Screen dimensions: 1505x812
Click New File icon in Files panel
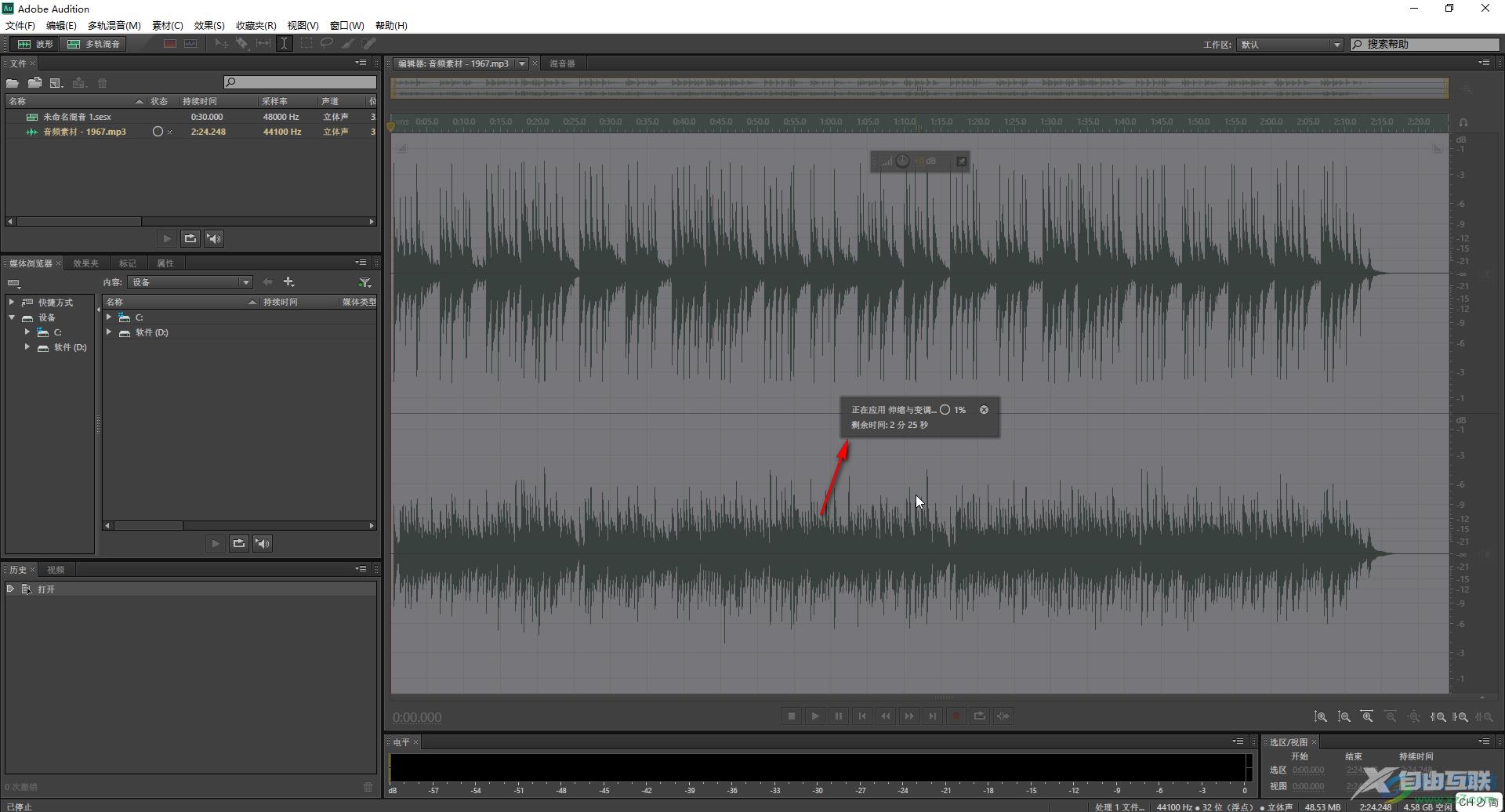tap(56, 83)
